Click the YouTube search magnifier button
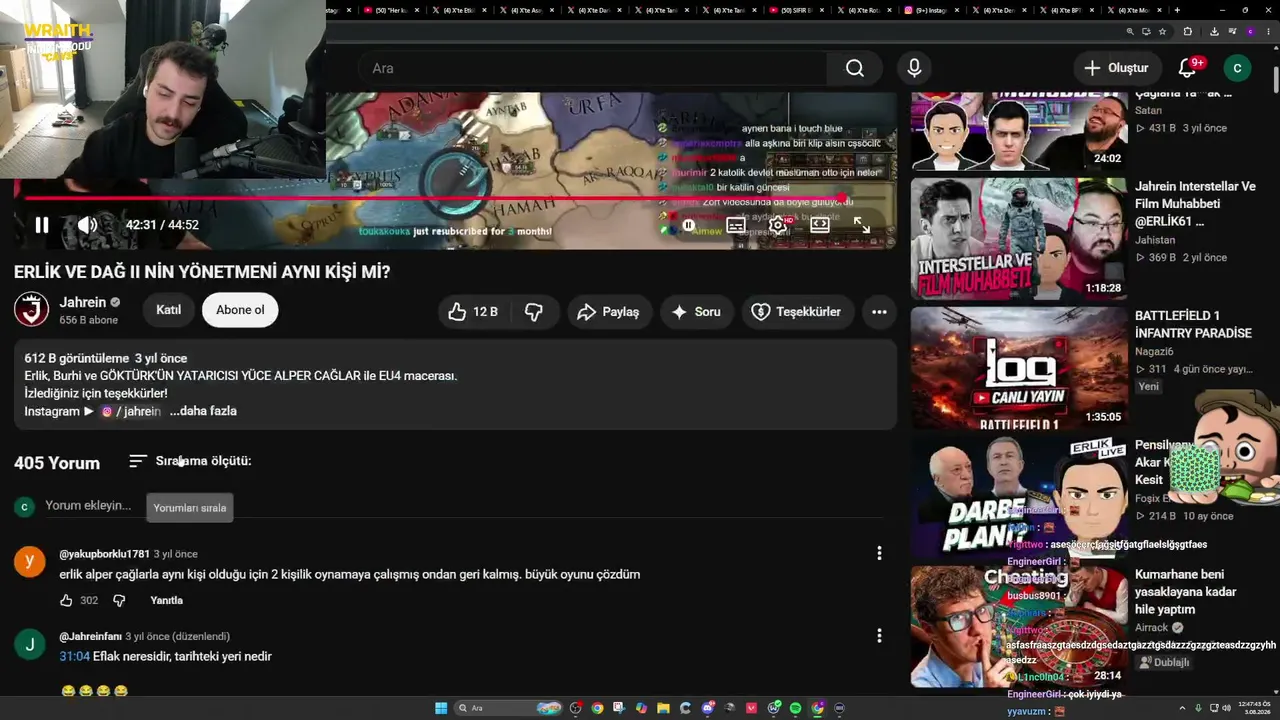The height and width of the screenshot is (720, 1280). tap(855, 68)
